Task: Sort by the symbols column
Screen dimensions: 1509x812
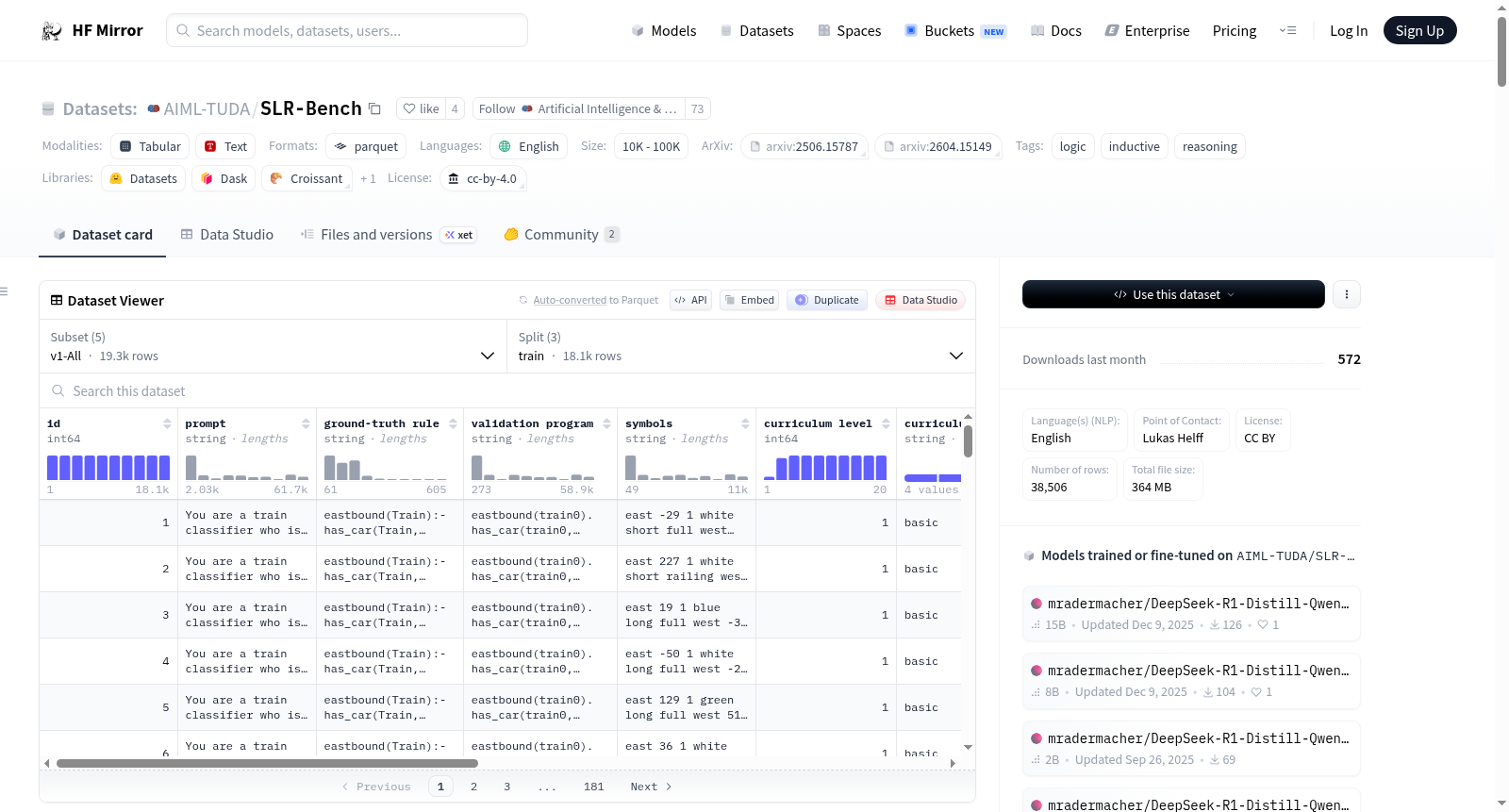Action: [745, 423]
